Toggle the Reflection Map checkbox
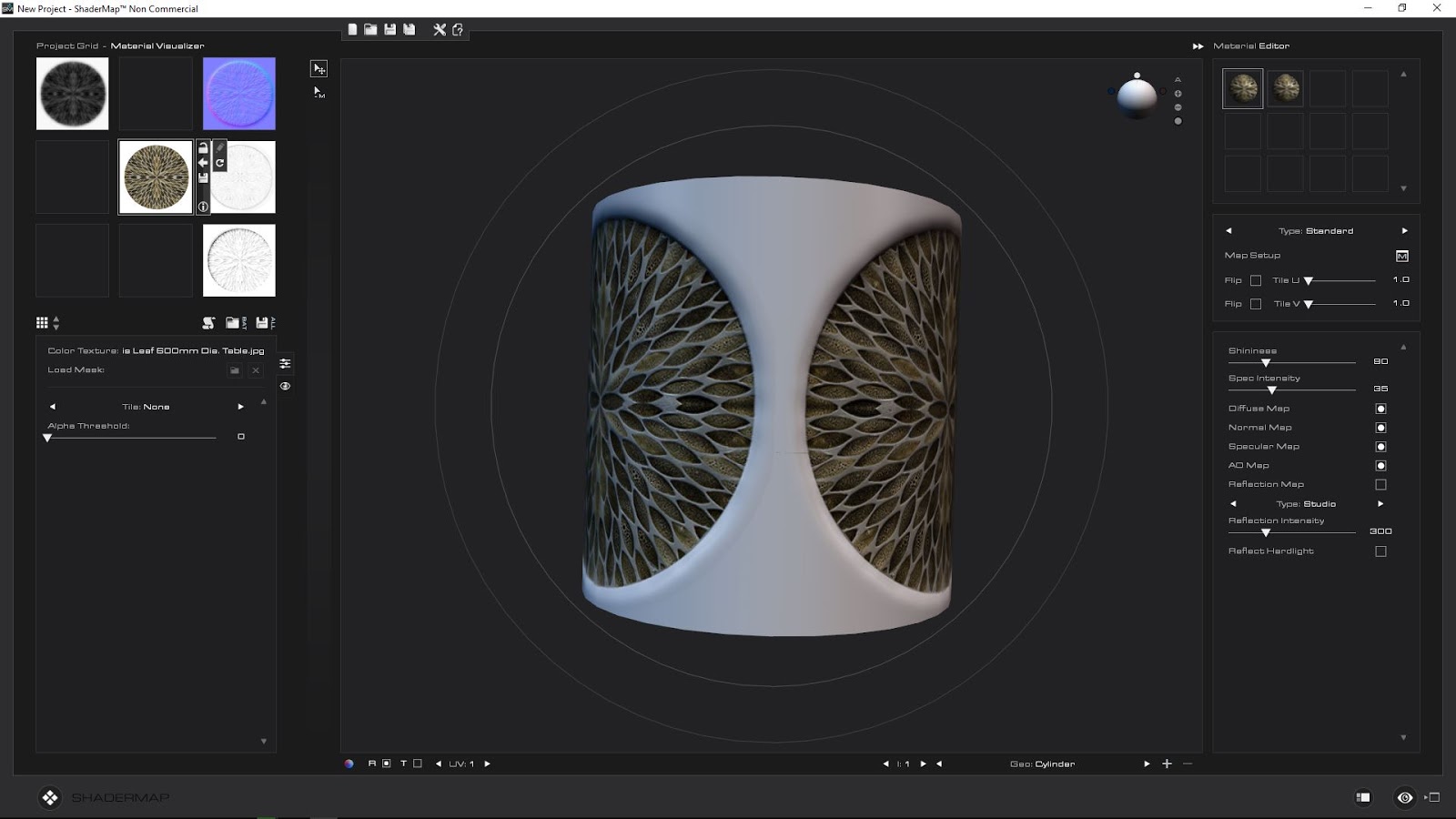 tap(1382, 483)
